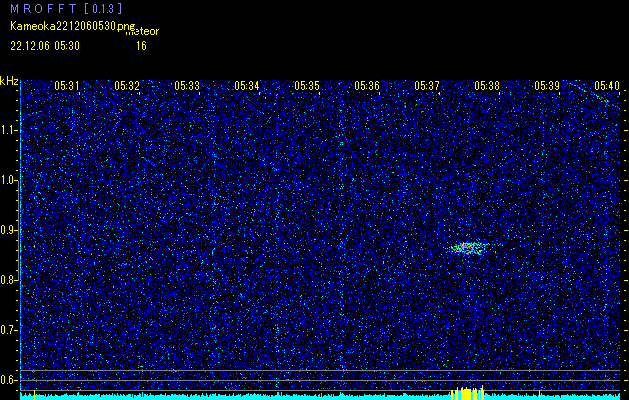Click the 0.8 kHz frequency label
The width and height of the screenshot is (629, 400).
pyautogui.click(x=8, y=280)
